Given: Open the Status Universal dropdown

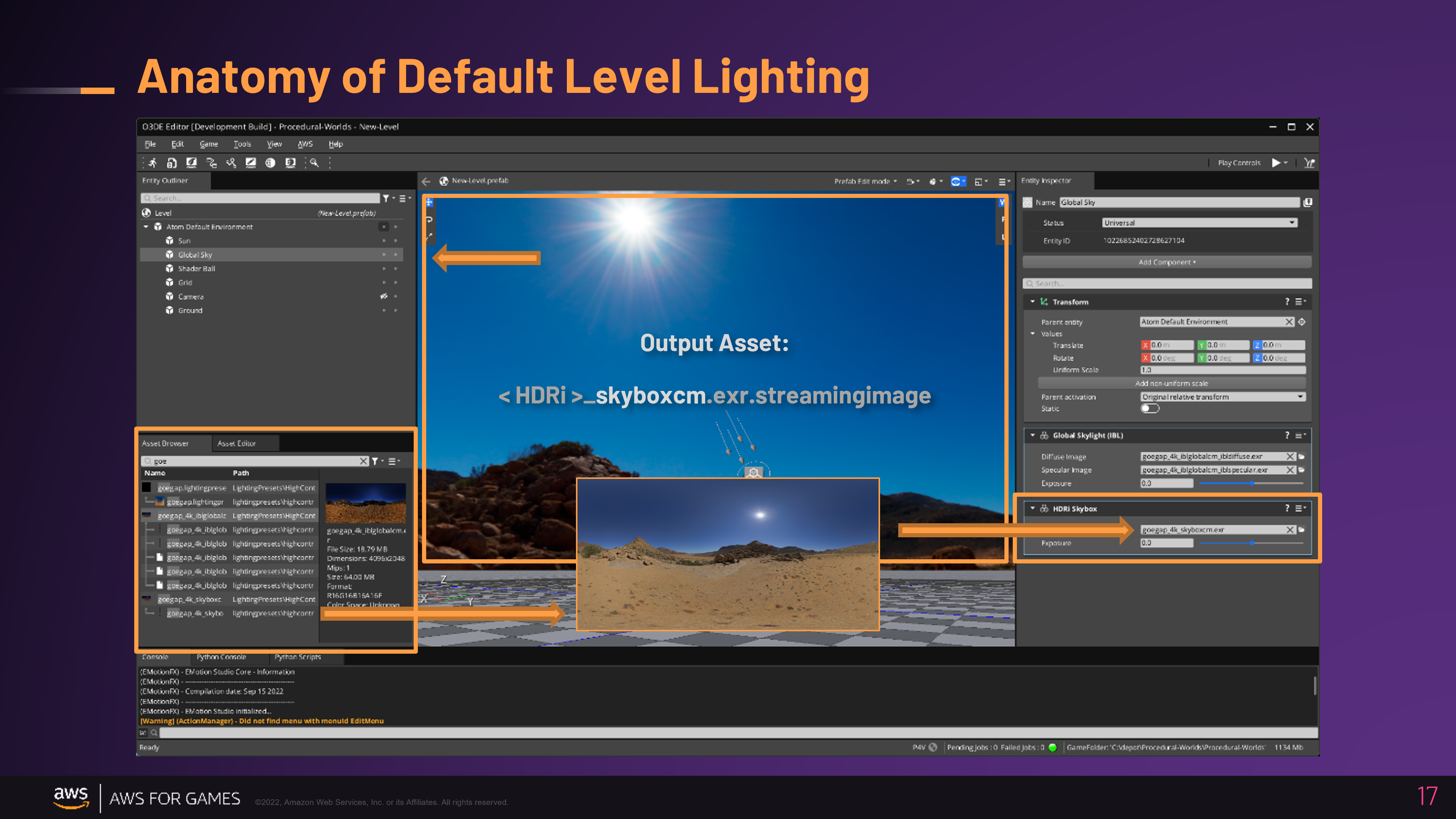Looking at the screenshot, I should pos(1199,223).
